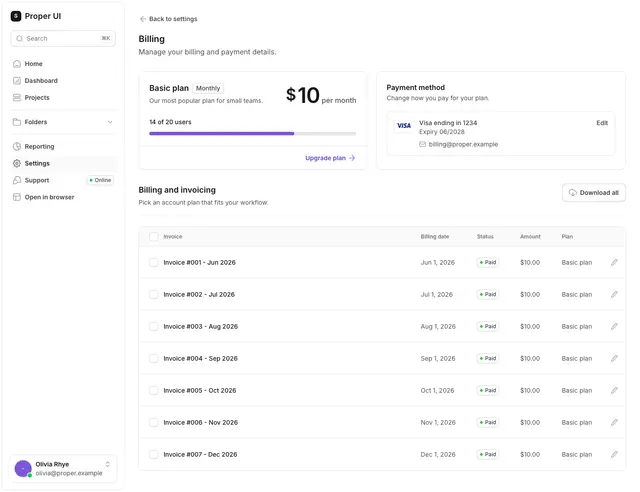Check the Invoice #006 - Nov 2026 checkbox

click(153, 422)
